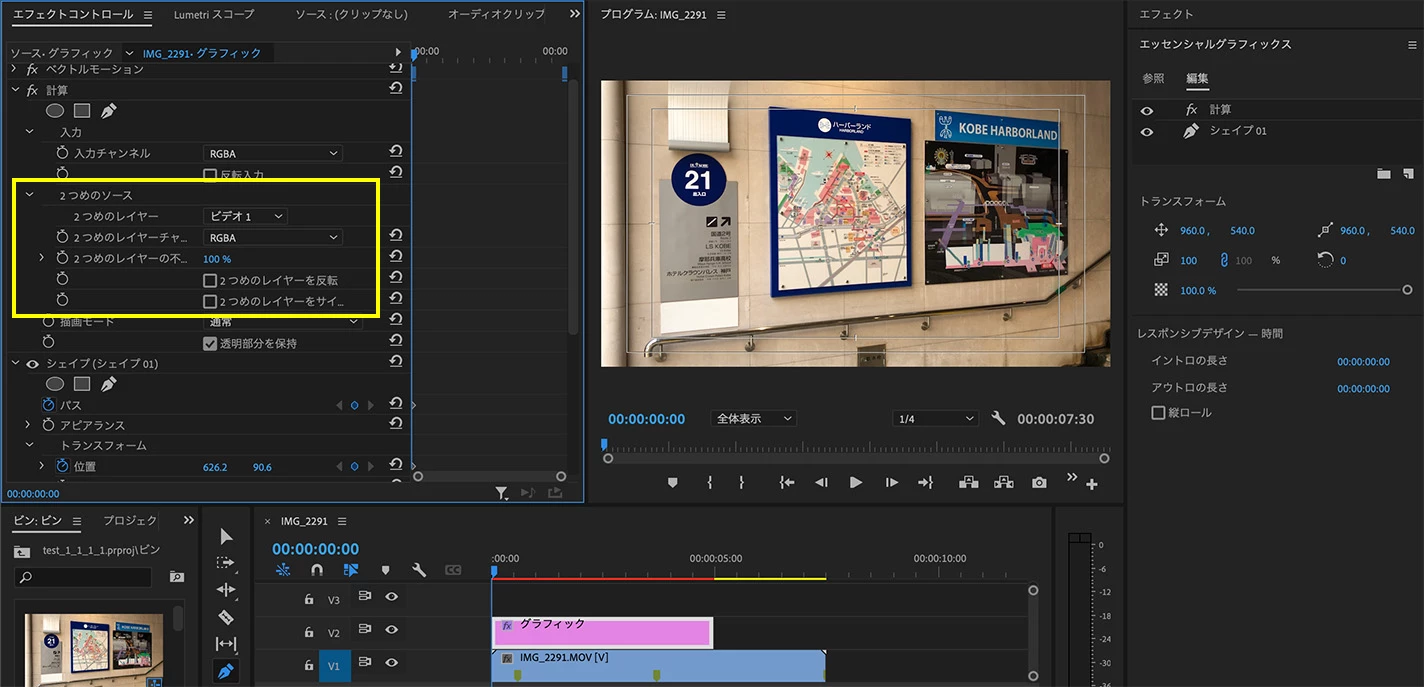This screenshot has width=1424, height=687.
Task: Click the Lift button in monitor
Action: point(968,482)
